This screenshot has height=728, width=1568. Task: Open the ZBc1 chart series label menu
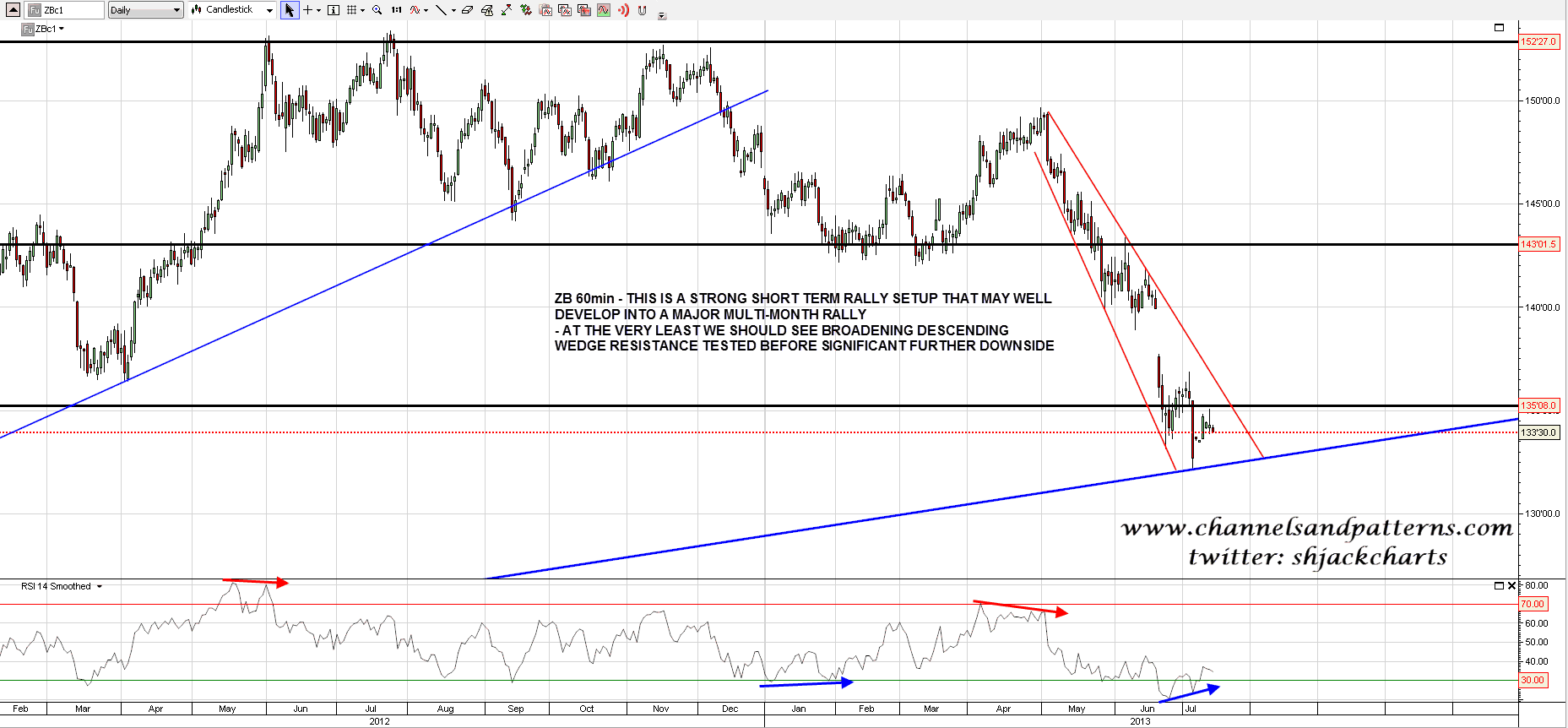(49, 29)
